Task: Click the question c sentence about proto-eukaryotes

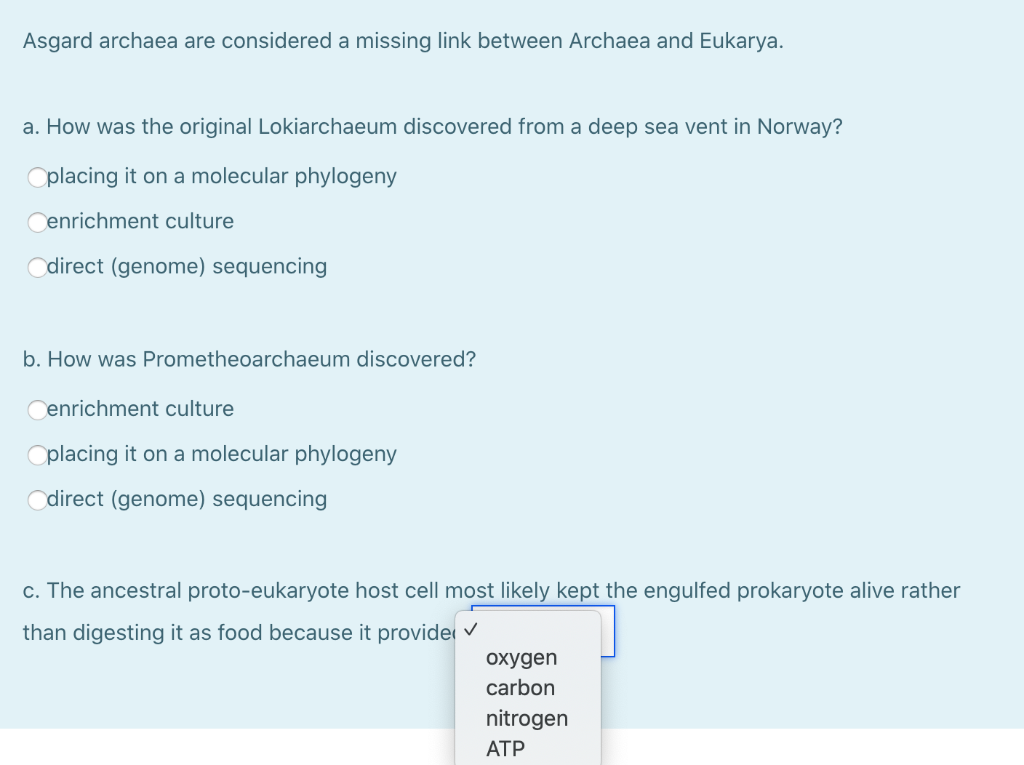Action: tap(490, 591)
